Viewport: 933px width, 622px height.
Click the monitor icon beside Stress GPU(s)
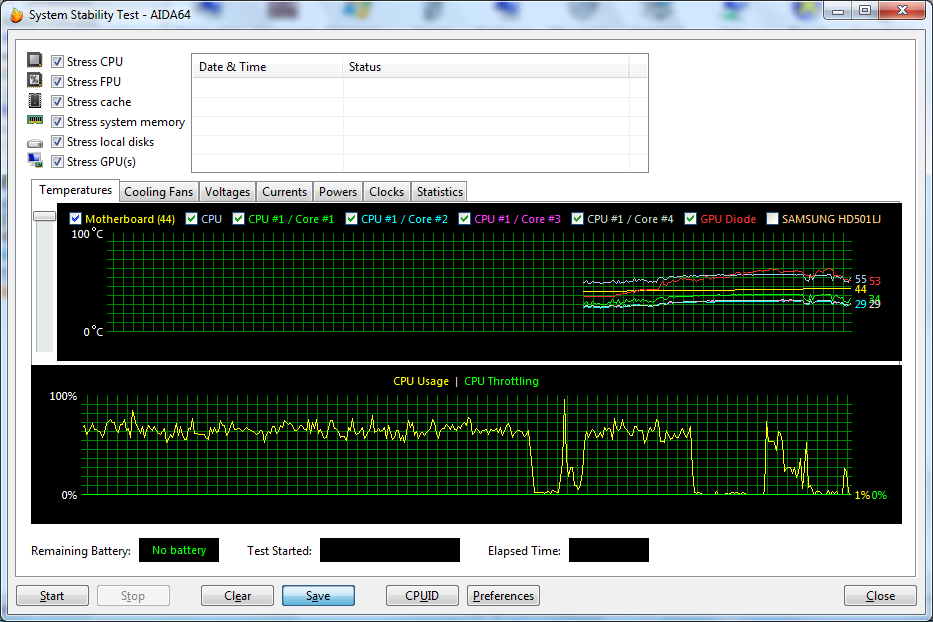pyautogui.click(x=35, y=160)
